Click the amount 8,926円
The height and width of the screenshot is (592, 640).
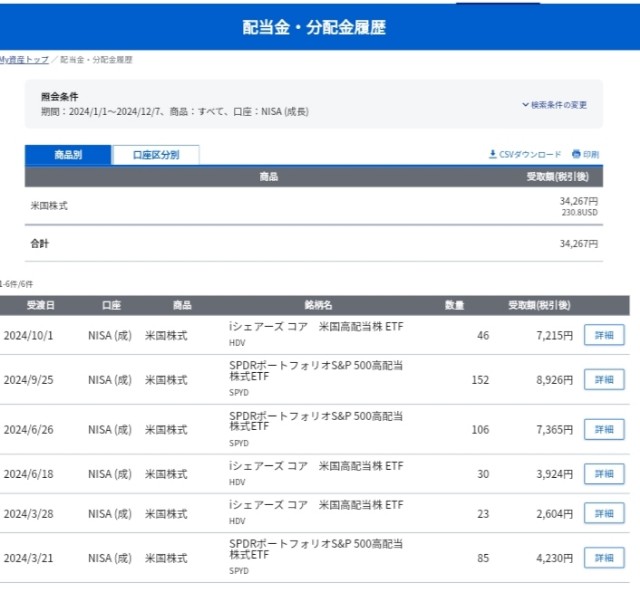coord(554,380)
